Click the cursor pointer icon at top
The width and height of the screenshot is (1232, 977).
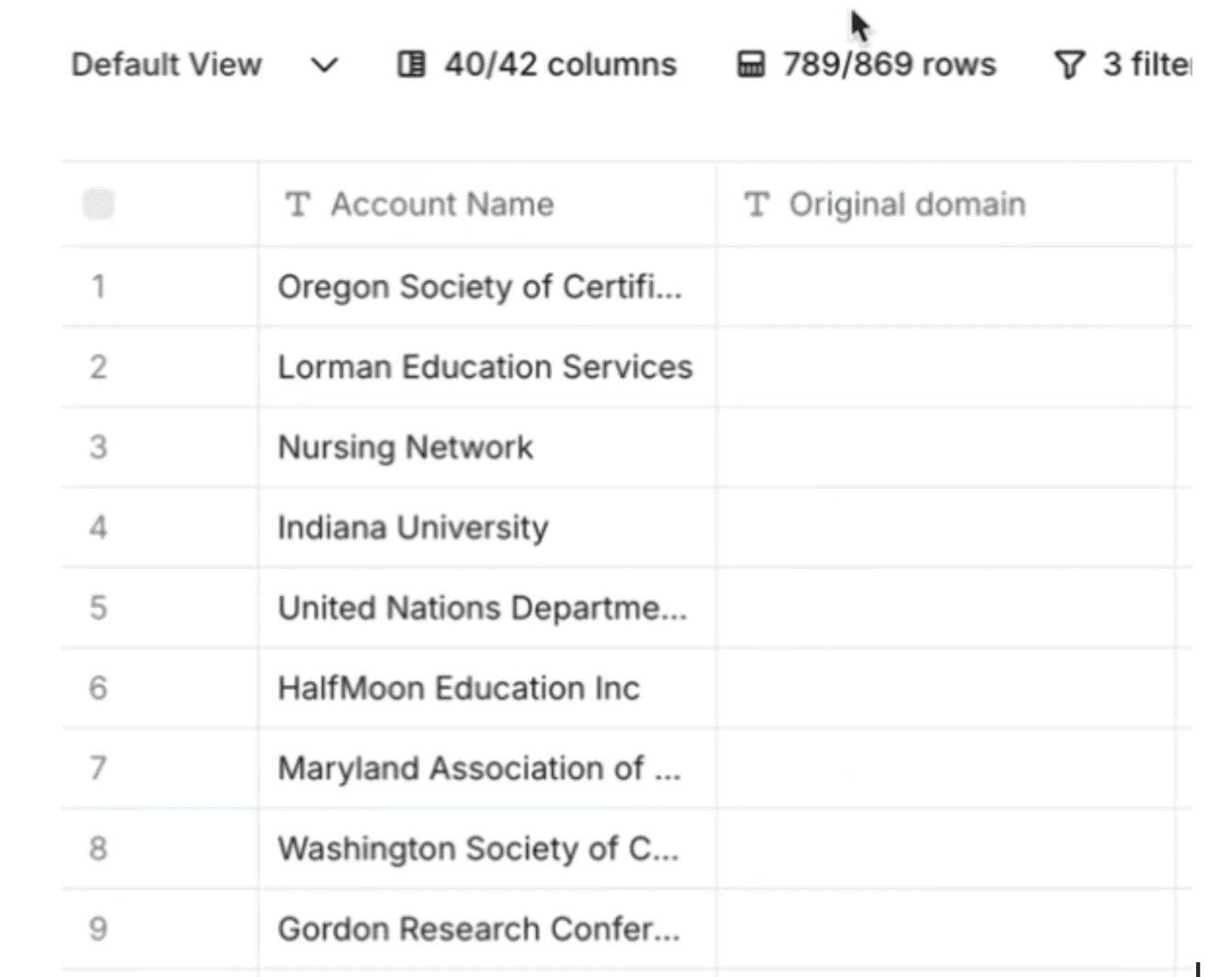coord(857,25)
